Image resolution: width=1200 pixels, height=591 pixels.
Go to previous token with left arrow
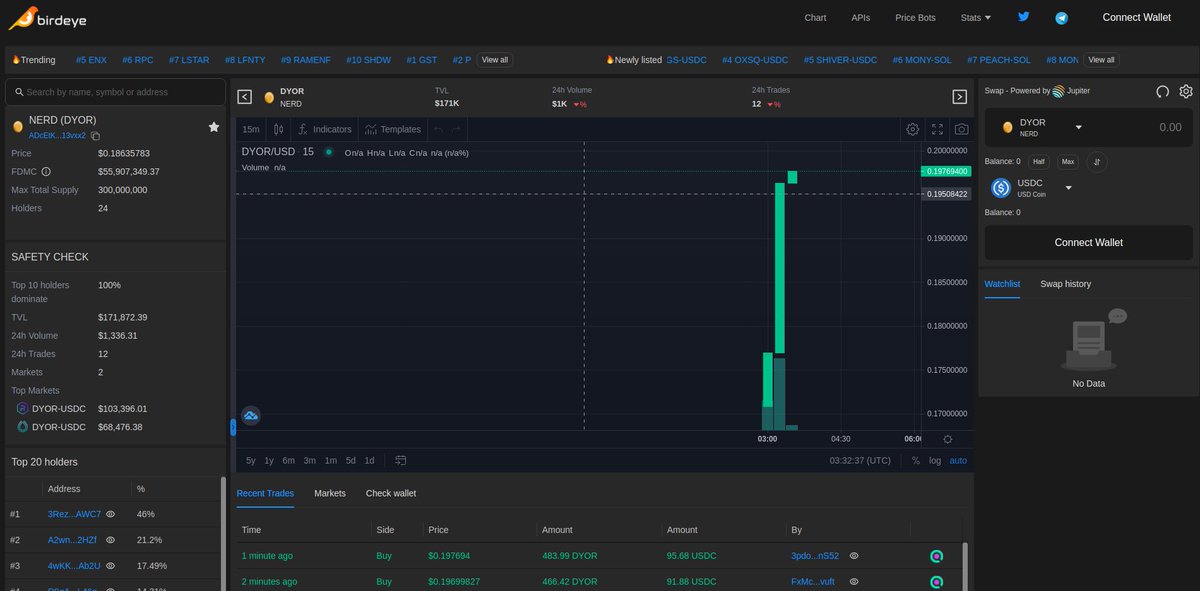[x=245, y=97]
